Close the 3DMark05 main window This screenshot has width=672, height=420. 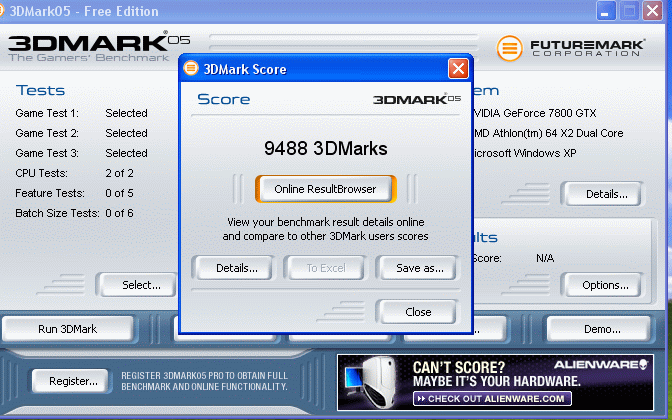pyautogui.click(x=652, y=11)
